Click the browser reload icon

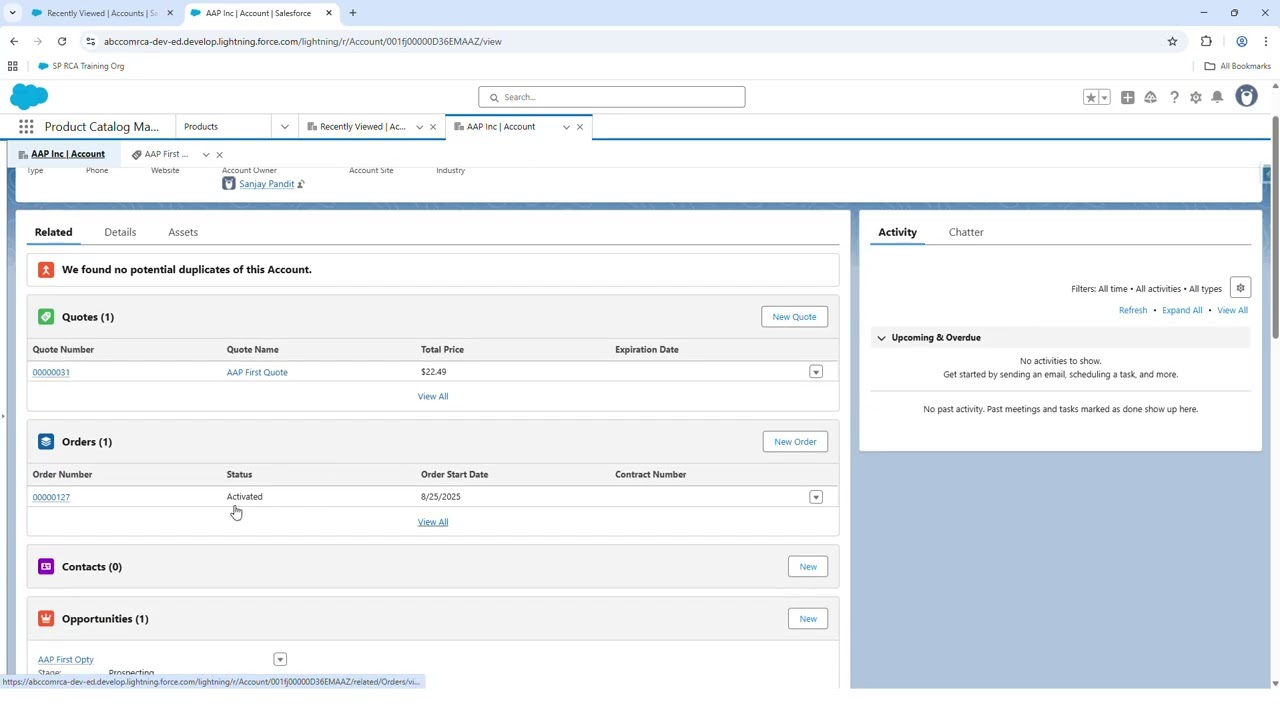click(62, 41)
